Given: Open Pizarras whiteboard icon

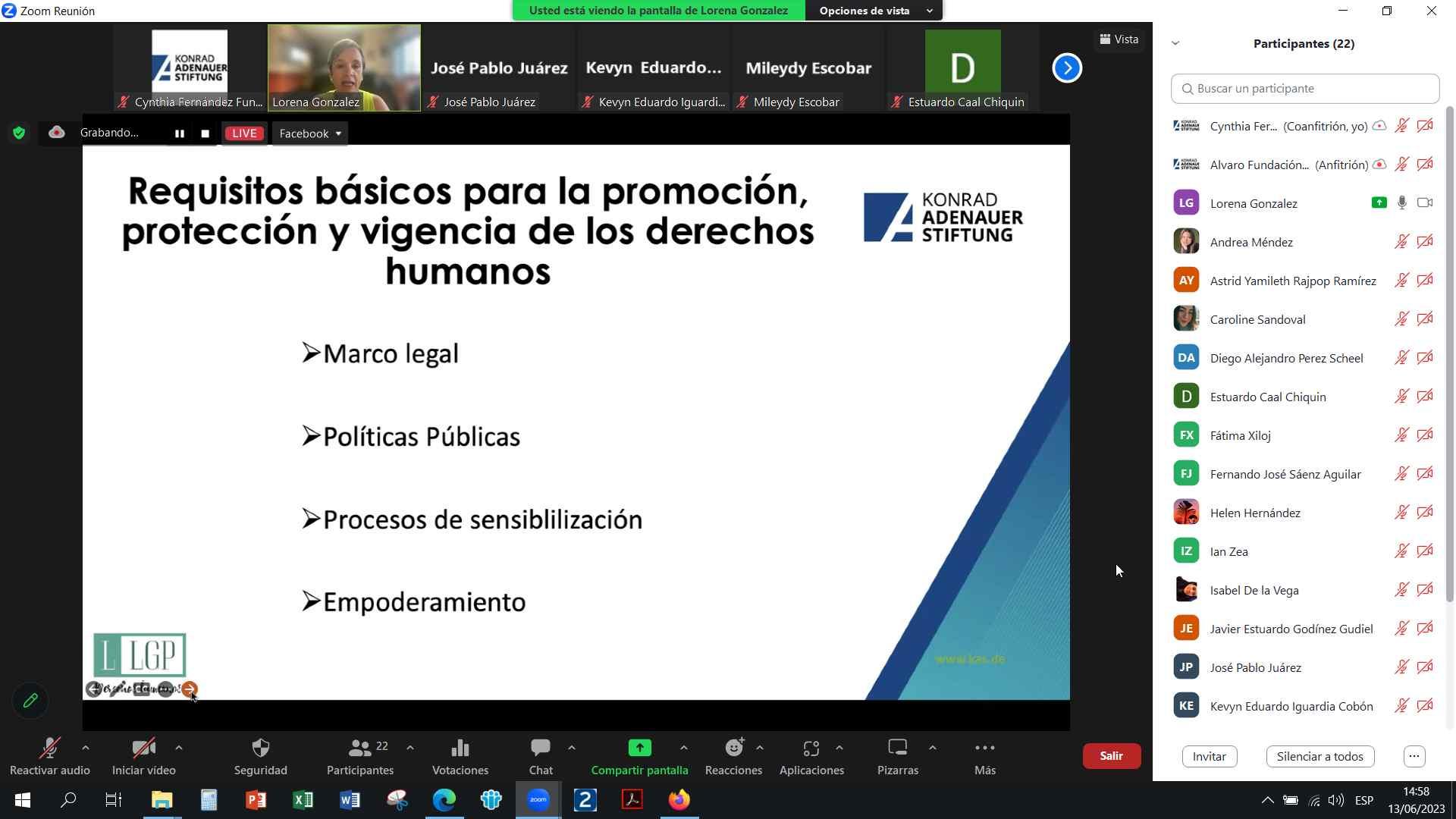Looking at the screenshot, I should (x=897, y=748).
